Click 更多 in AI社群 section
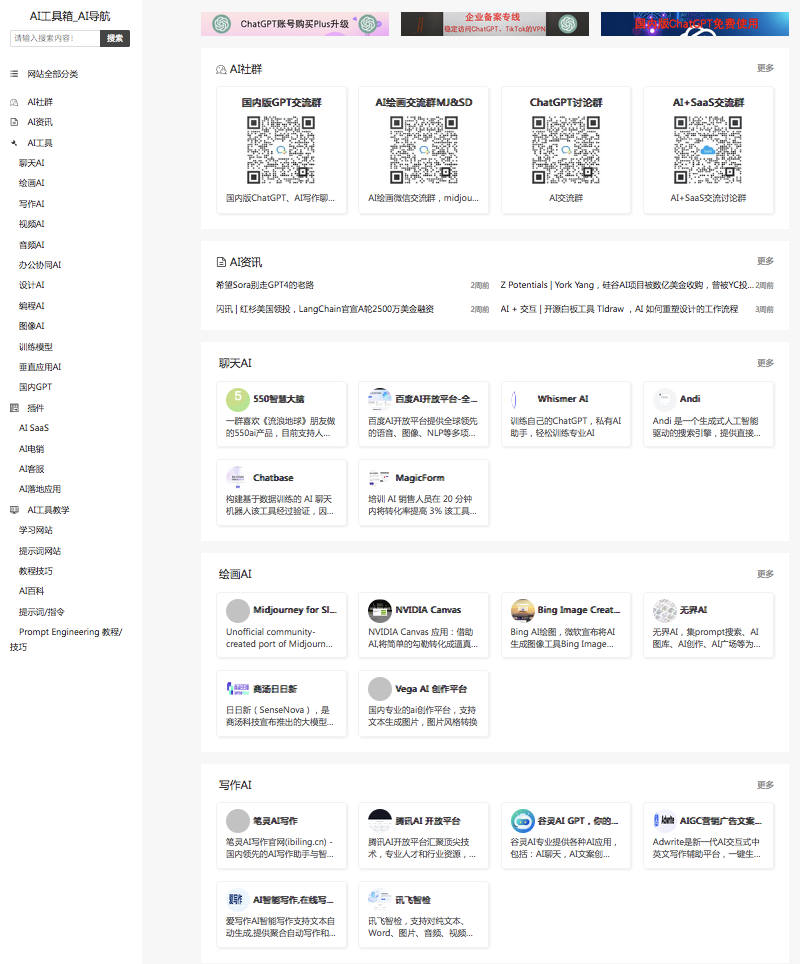The width and height of the screenshot is (800, 964). click(765, 68)
